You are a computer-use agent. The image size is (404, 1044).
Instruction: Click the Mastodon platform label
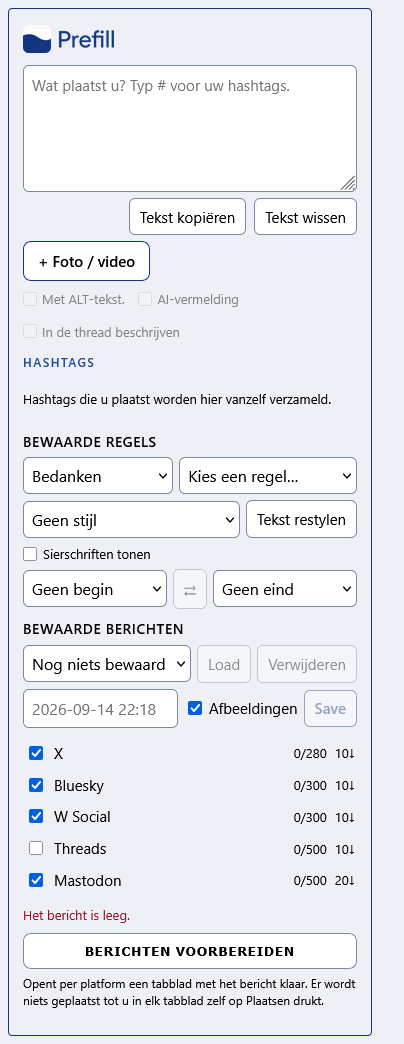point(88,881)
